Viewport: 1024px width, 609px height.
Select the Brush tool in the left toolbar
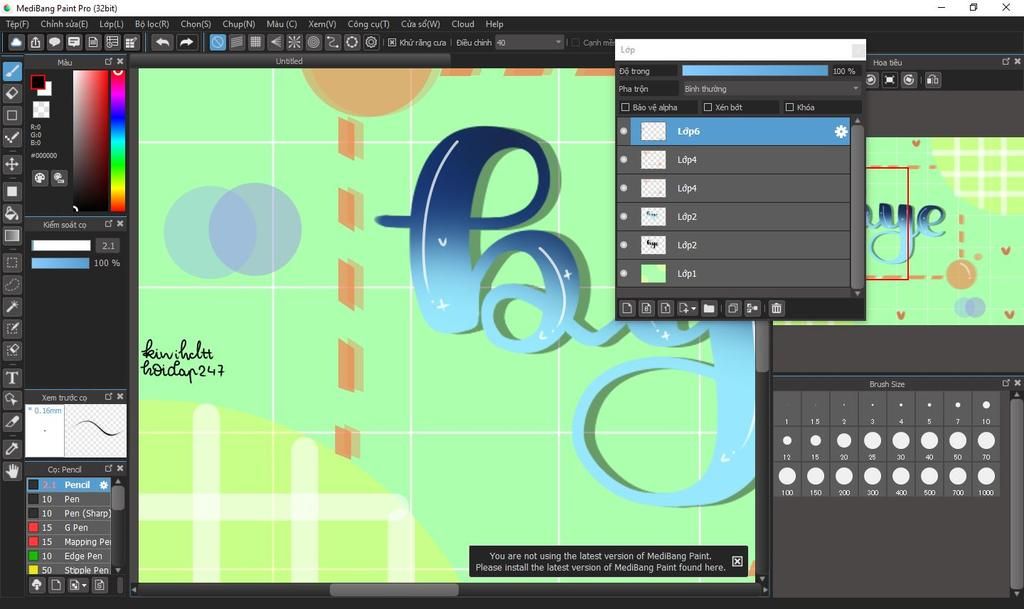12,71
